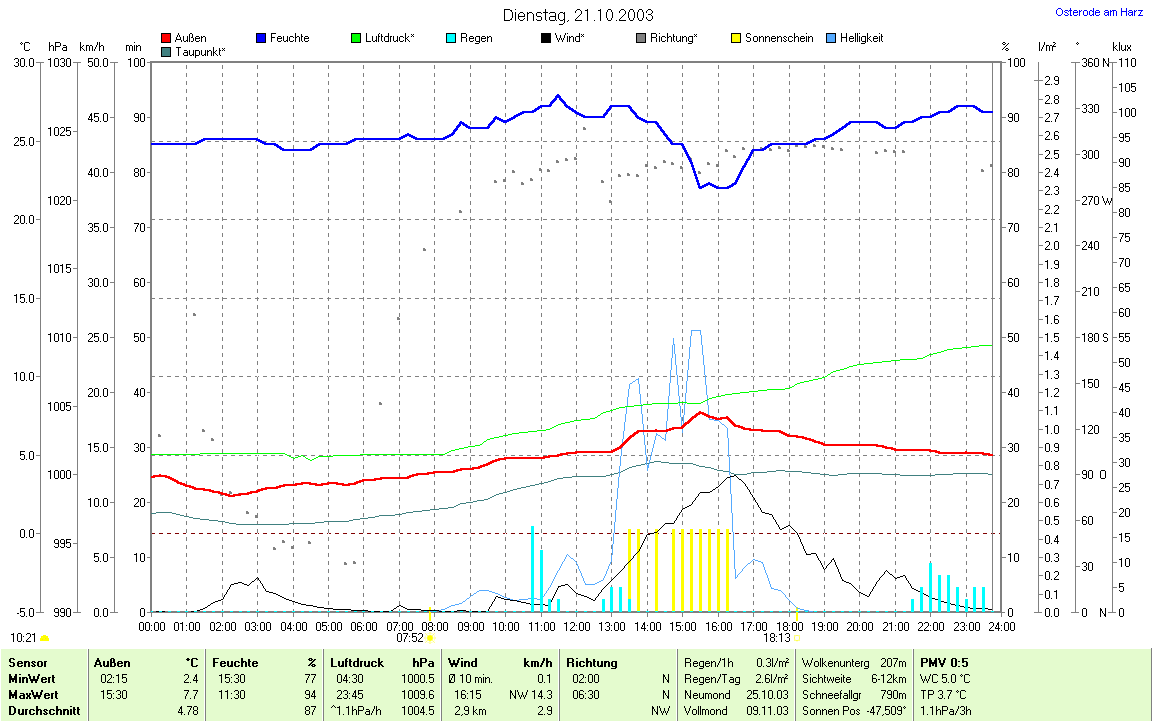Select the Sensor column header

click(x=28, y=663)
